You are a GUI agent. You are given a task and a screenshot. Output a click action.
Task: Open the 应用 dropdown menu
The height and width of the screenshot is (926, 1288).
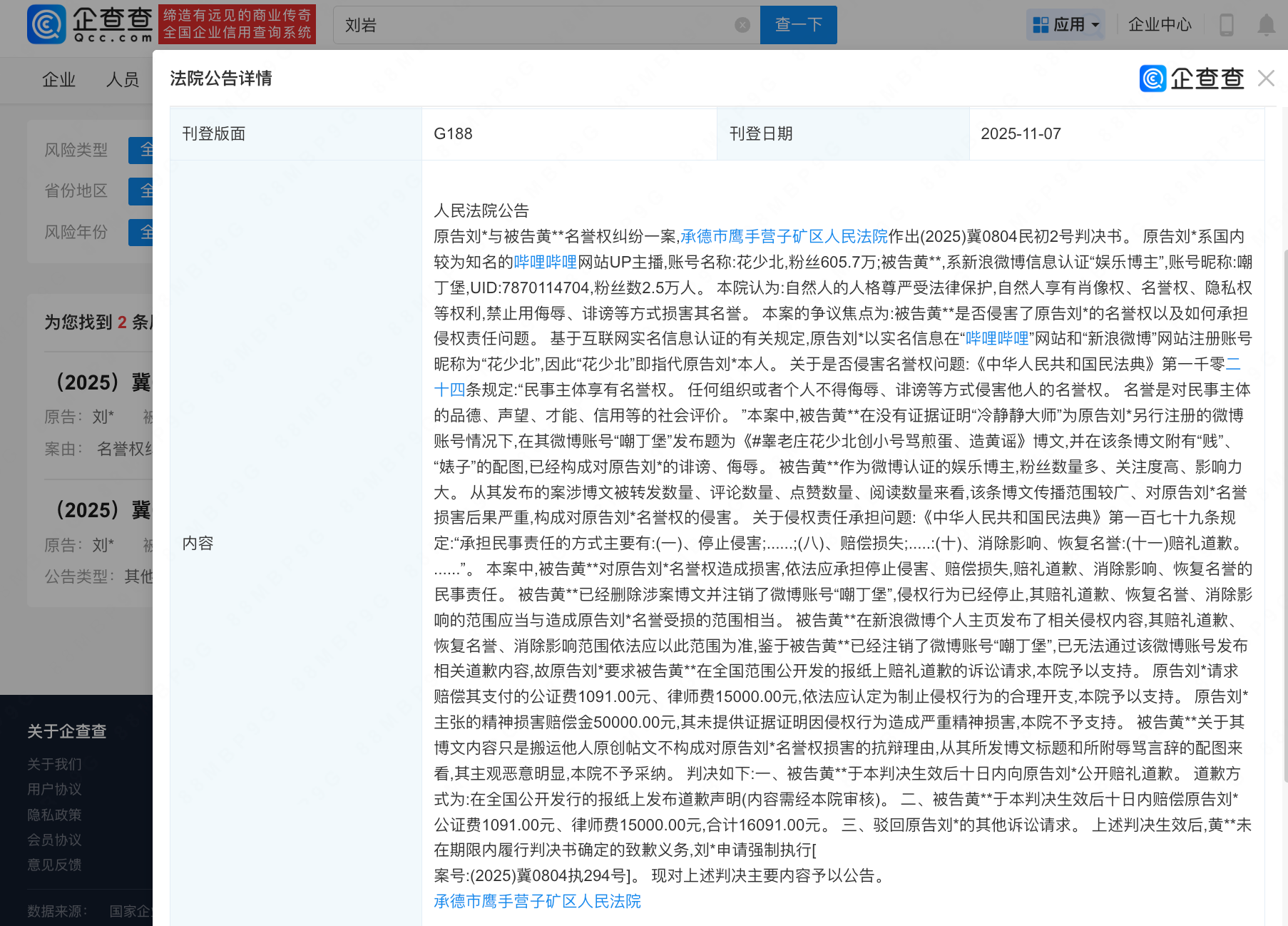(x=1066, y=25)
